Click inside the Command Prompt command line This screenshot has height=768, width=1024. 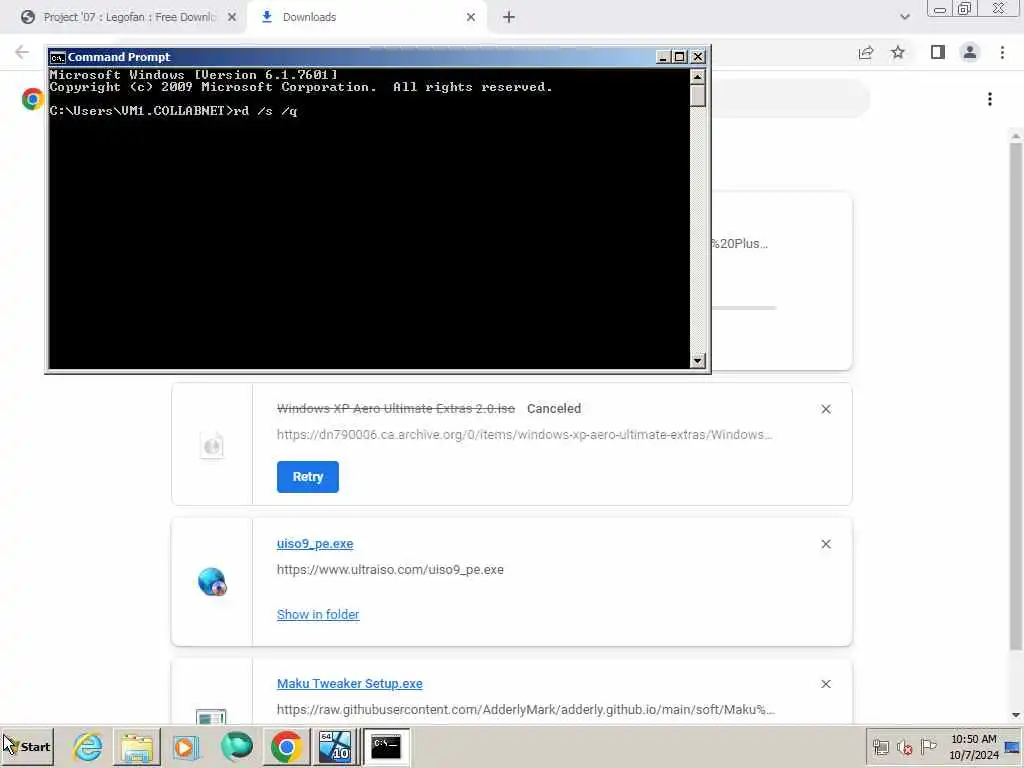coord(173,111)
